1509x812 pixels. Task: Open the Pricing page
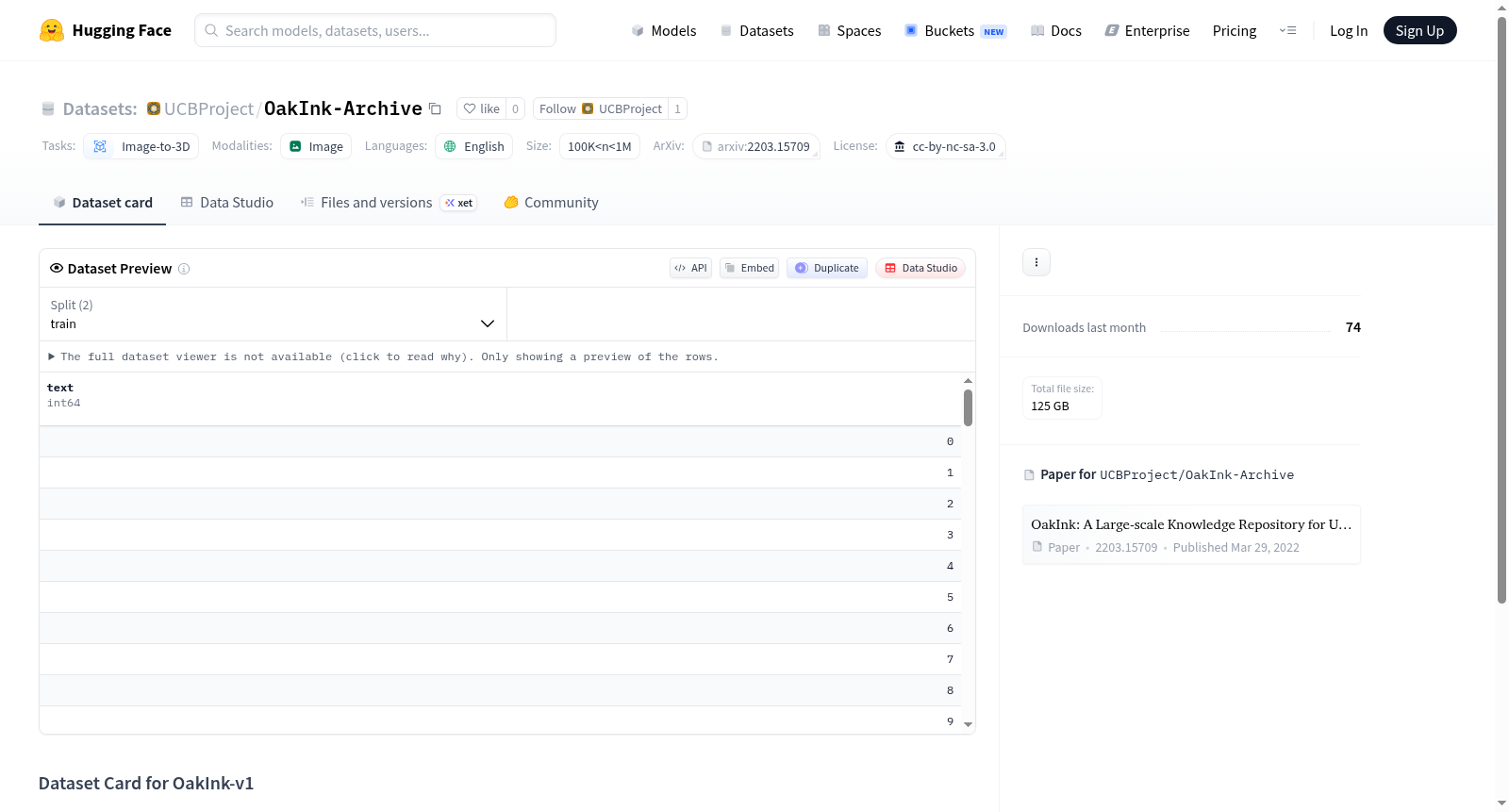(1235, 30)
